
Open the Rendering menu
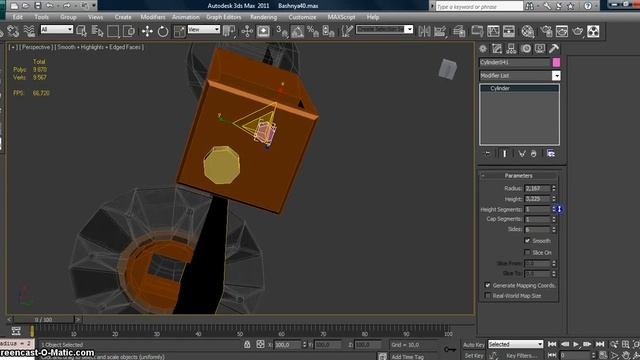(x=263, y=17)
